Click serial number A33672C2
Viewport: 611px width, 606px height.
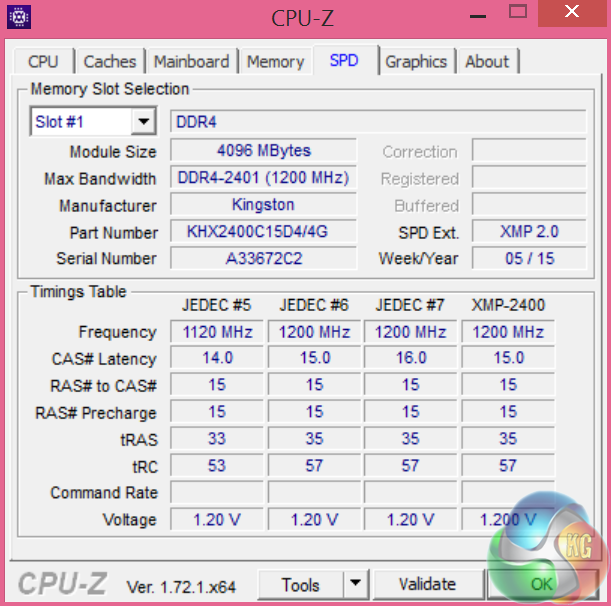click(263, 258)
